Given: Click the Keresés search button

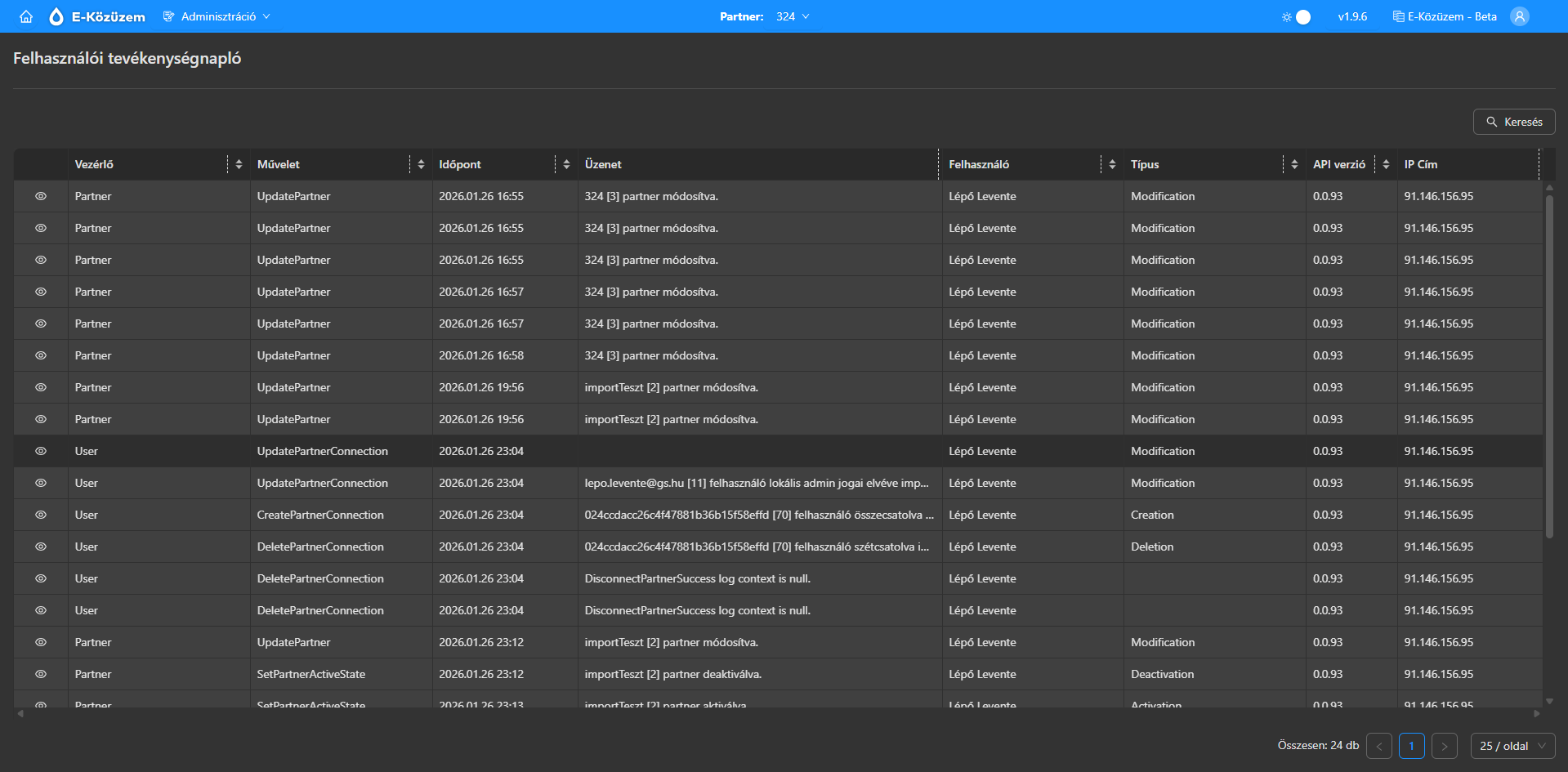Looking at the screenshot, I should [x=1513, y=122].
